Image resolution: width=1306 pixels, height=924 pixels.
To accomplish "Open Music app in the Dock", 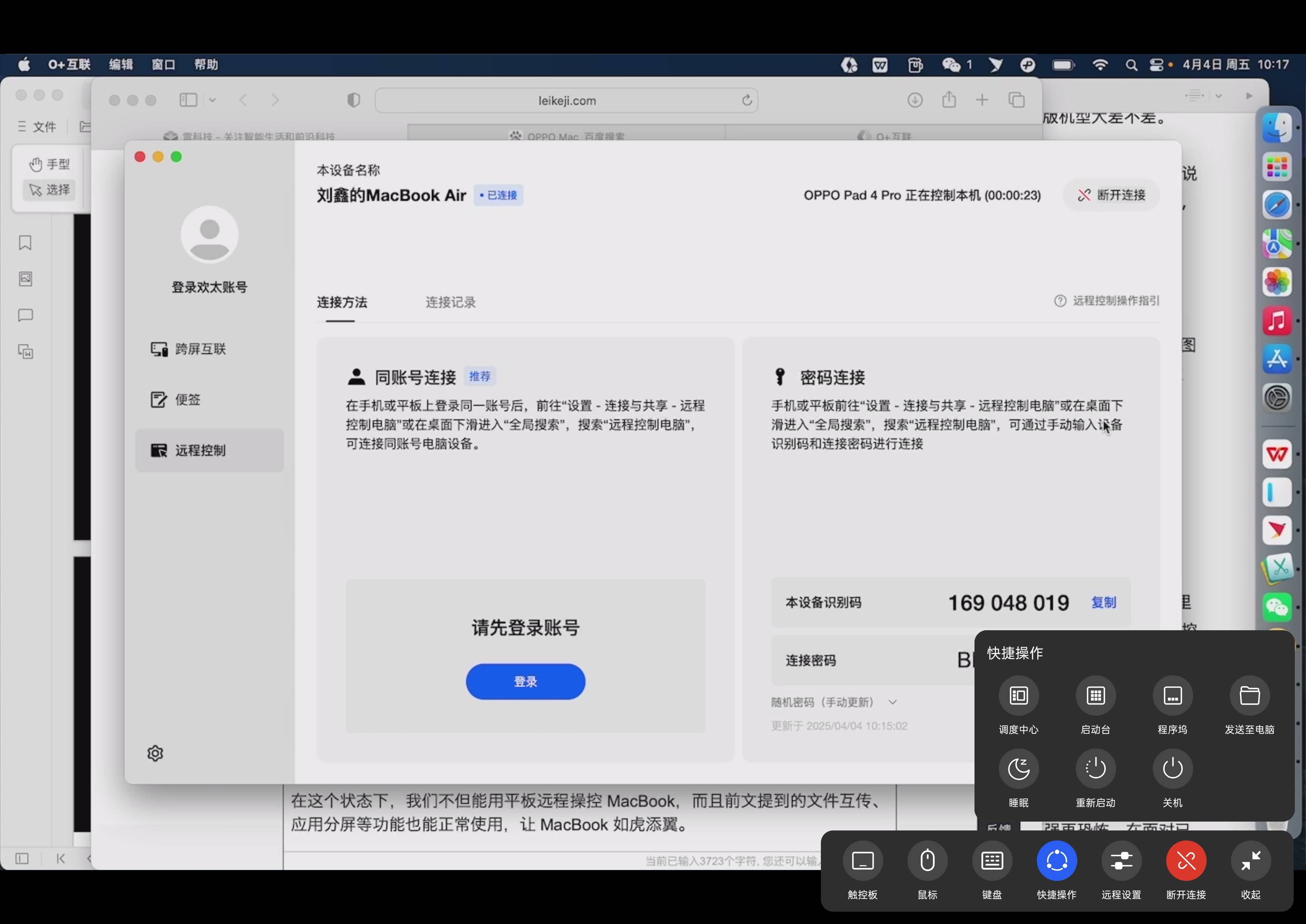I will [x=1277, y=320].
